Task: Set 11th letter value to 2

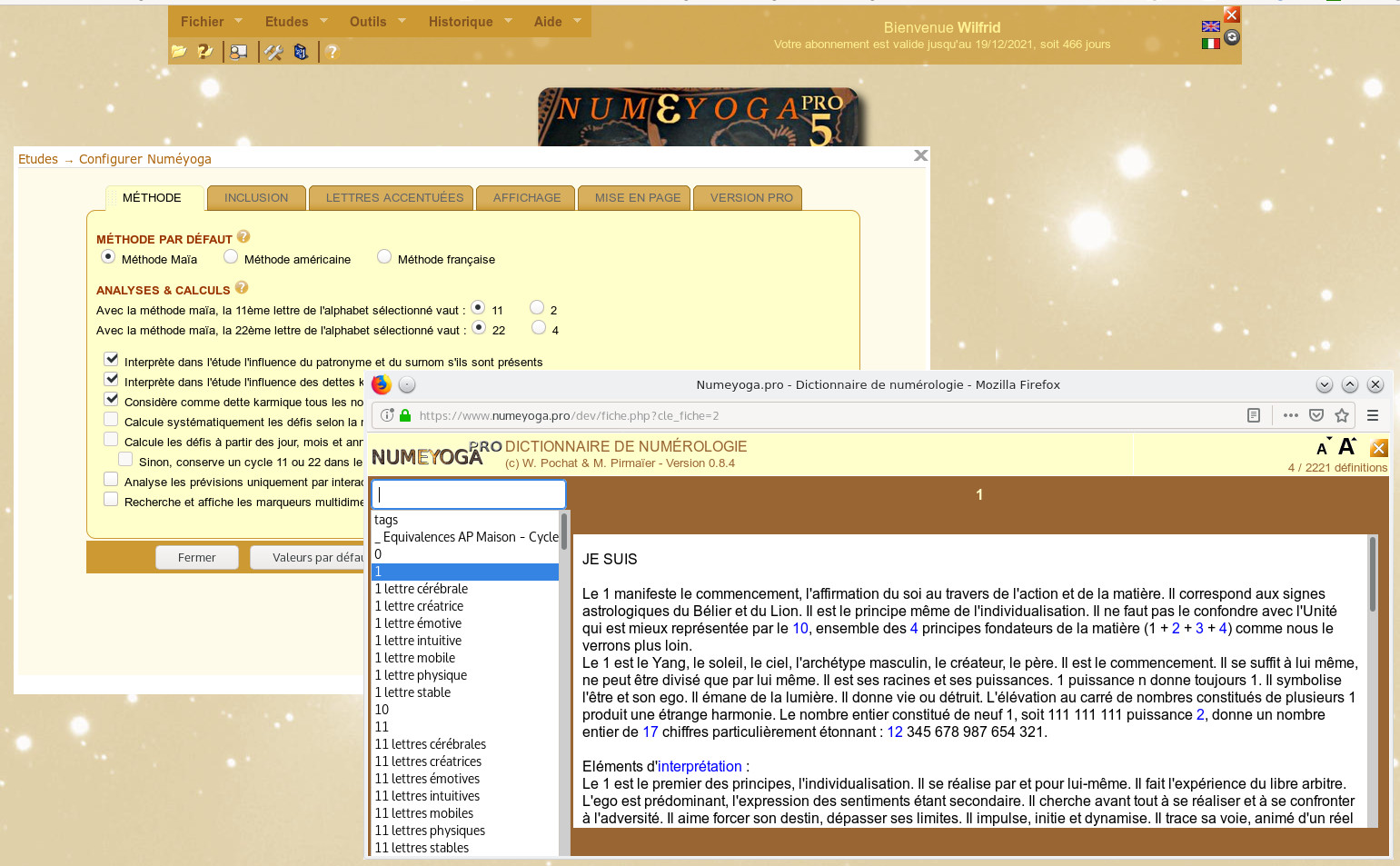Action: [x=537, y=308]
